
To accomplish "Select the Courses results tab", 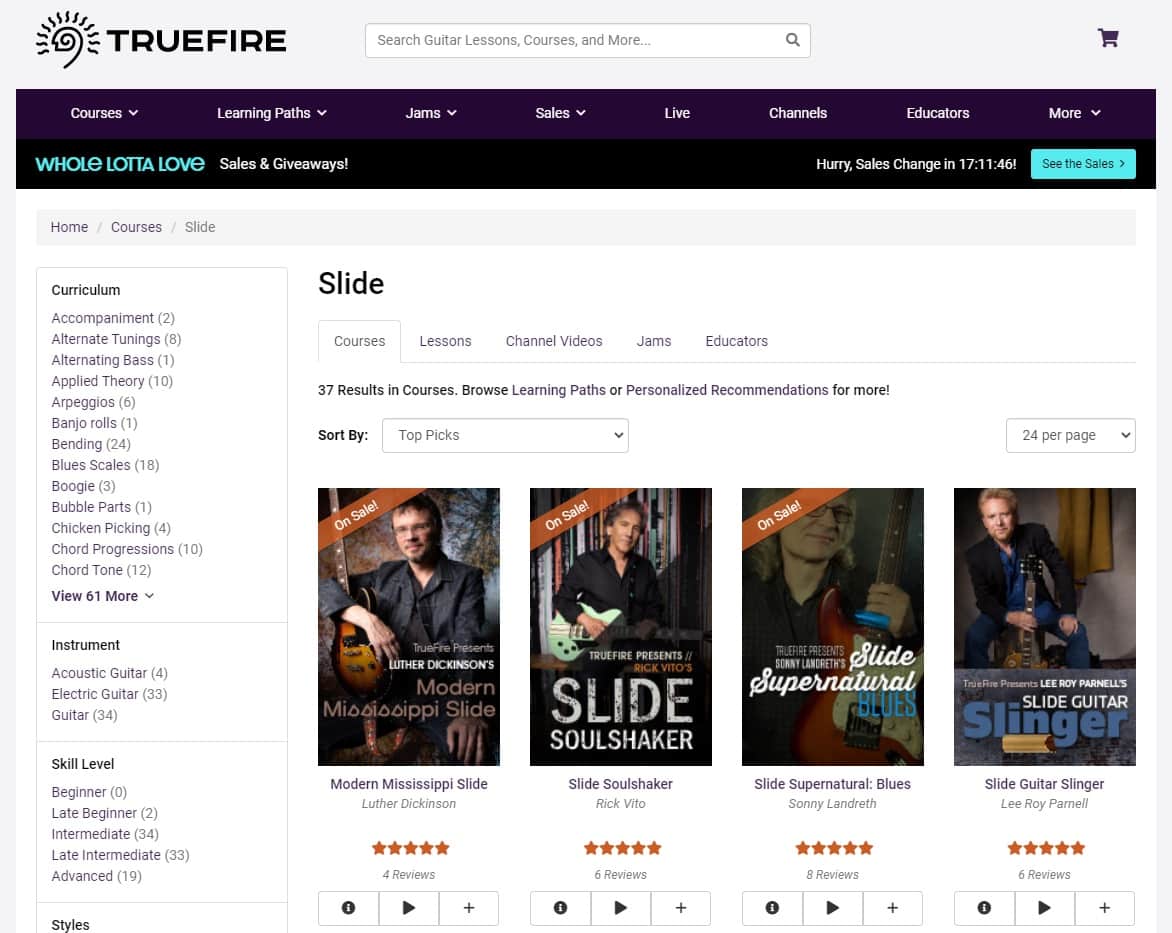I will point(360,341).
